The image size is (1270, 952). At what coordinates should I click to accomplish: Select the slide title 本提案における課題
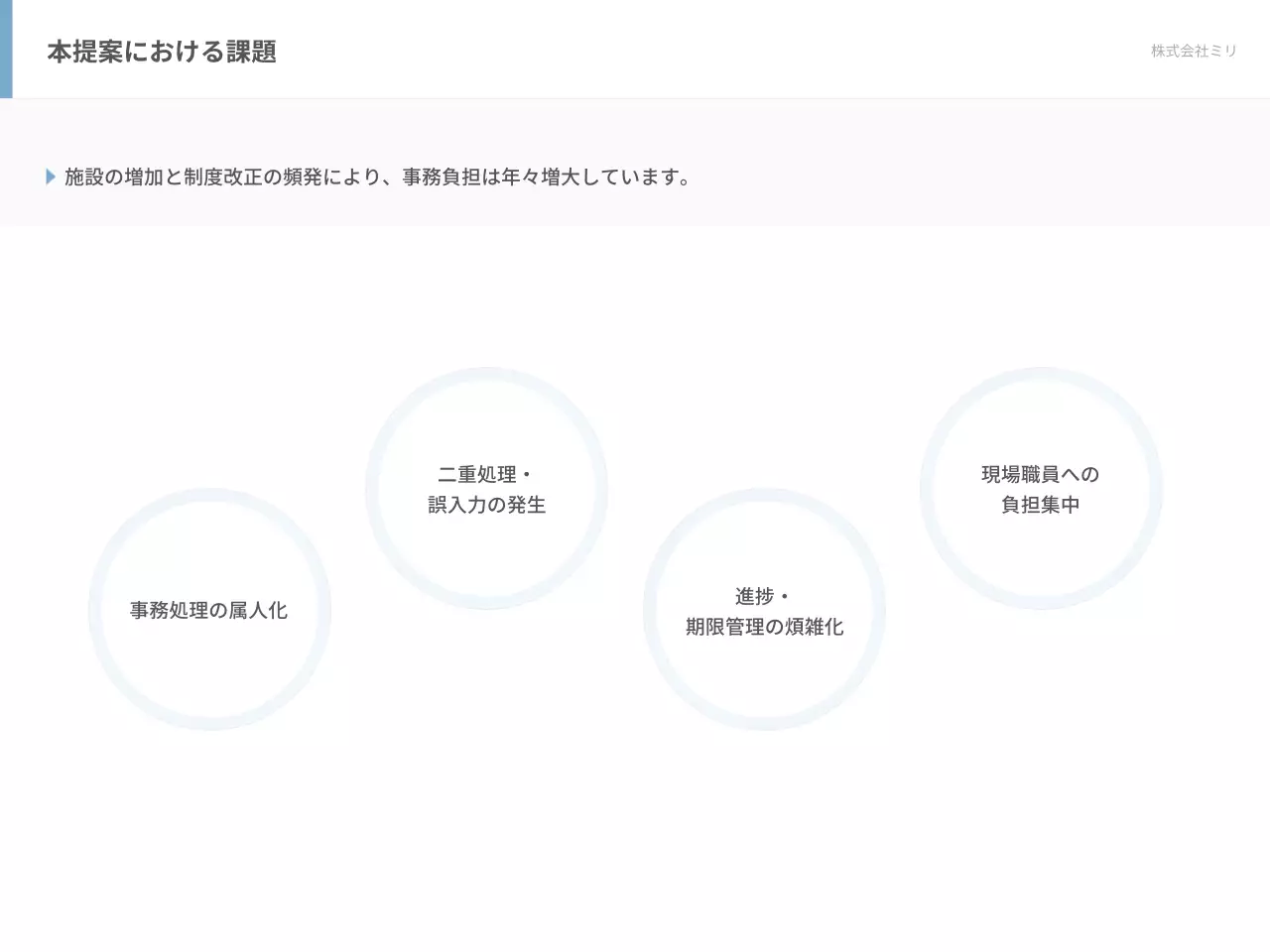pos(162,51)
